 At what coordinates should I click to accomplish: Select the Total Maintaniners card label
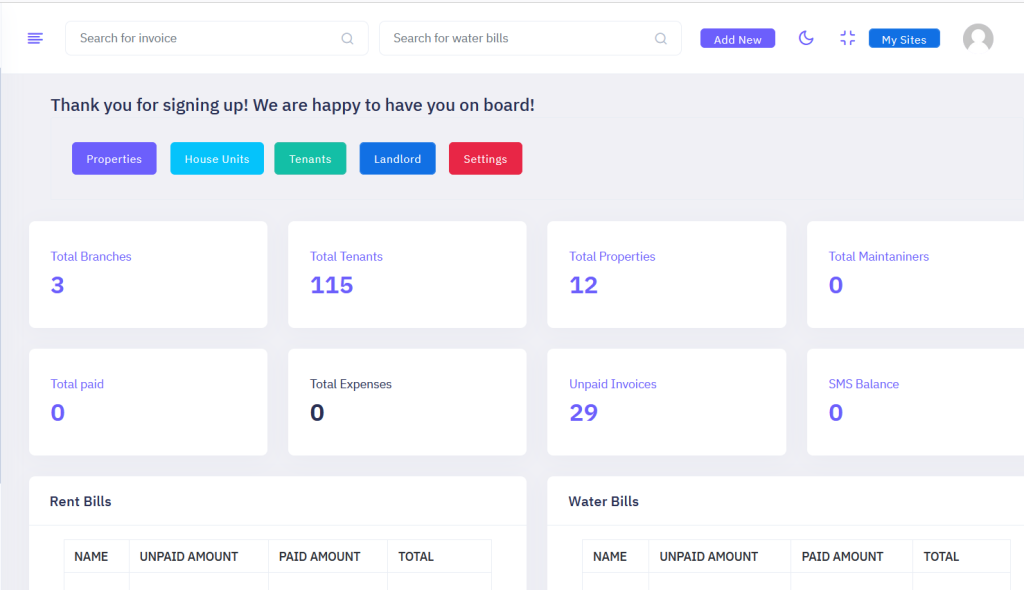tap(878, 257)
